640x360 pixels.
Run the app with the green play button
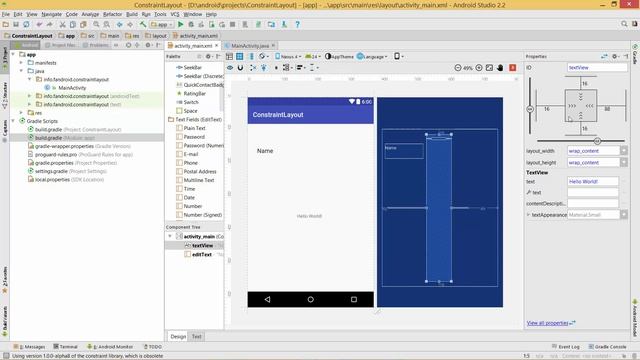point(180,24)
